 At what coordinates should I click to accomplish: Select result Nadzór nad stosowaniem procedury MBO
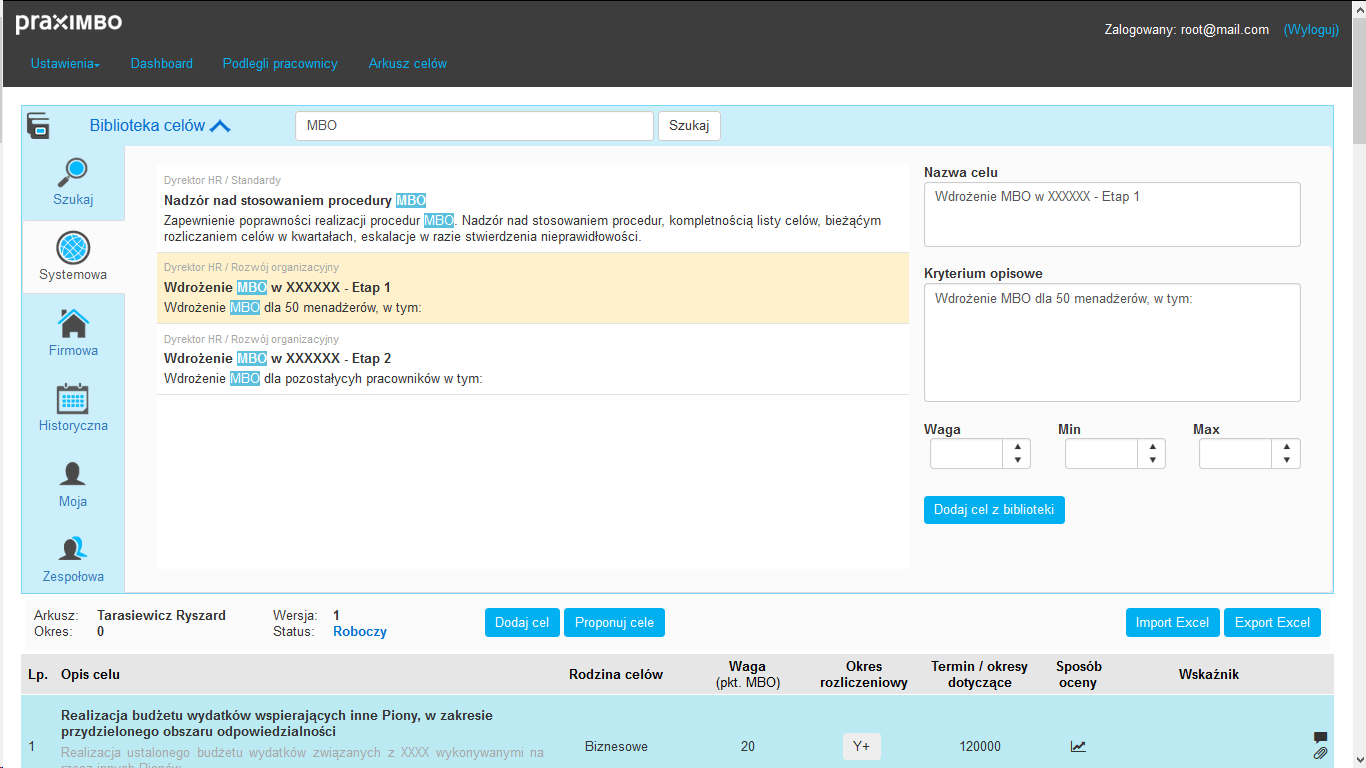[533, 210]
